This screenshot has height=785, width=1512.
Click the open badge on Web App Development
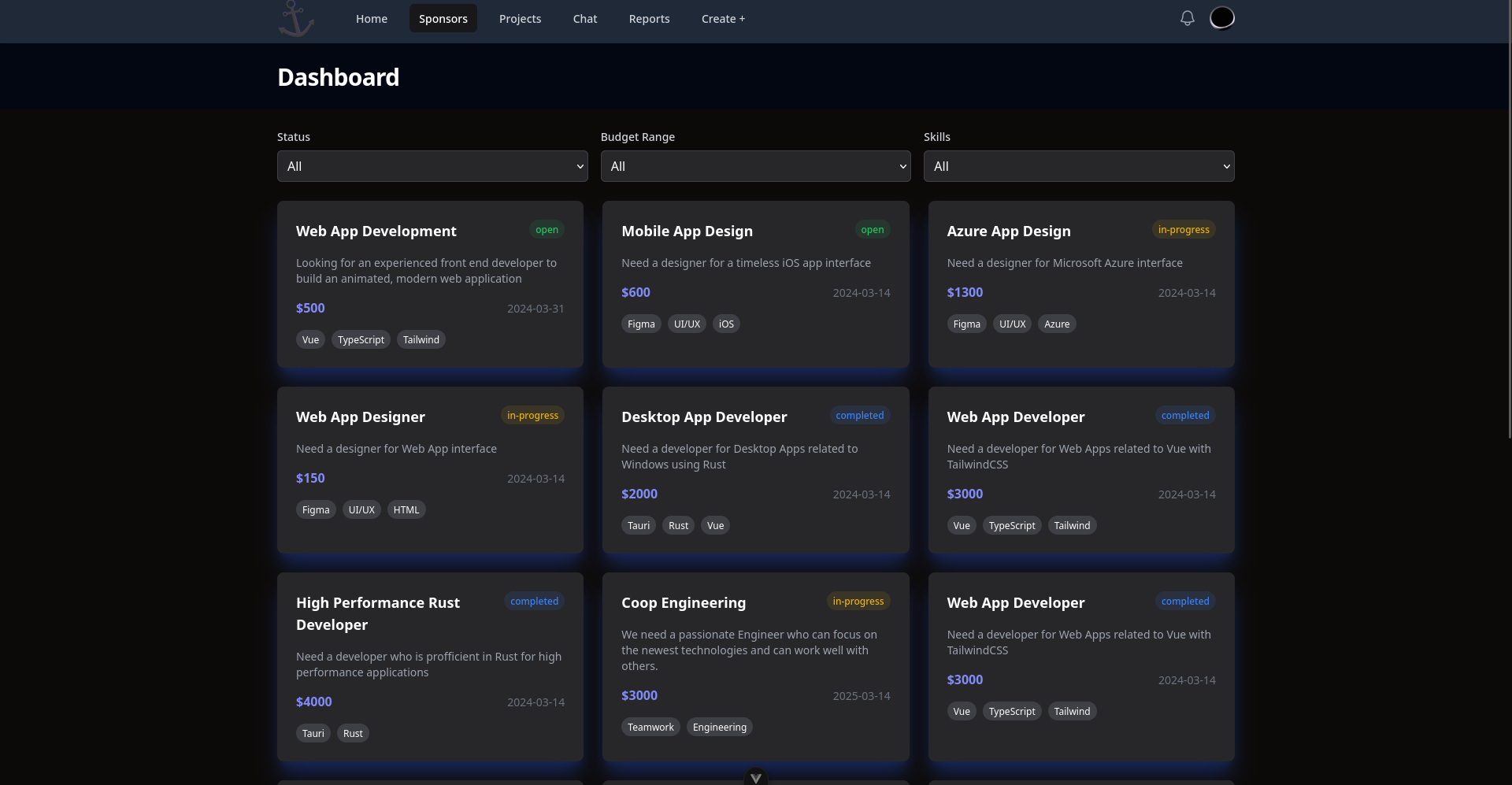click(x=547, y=230)
